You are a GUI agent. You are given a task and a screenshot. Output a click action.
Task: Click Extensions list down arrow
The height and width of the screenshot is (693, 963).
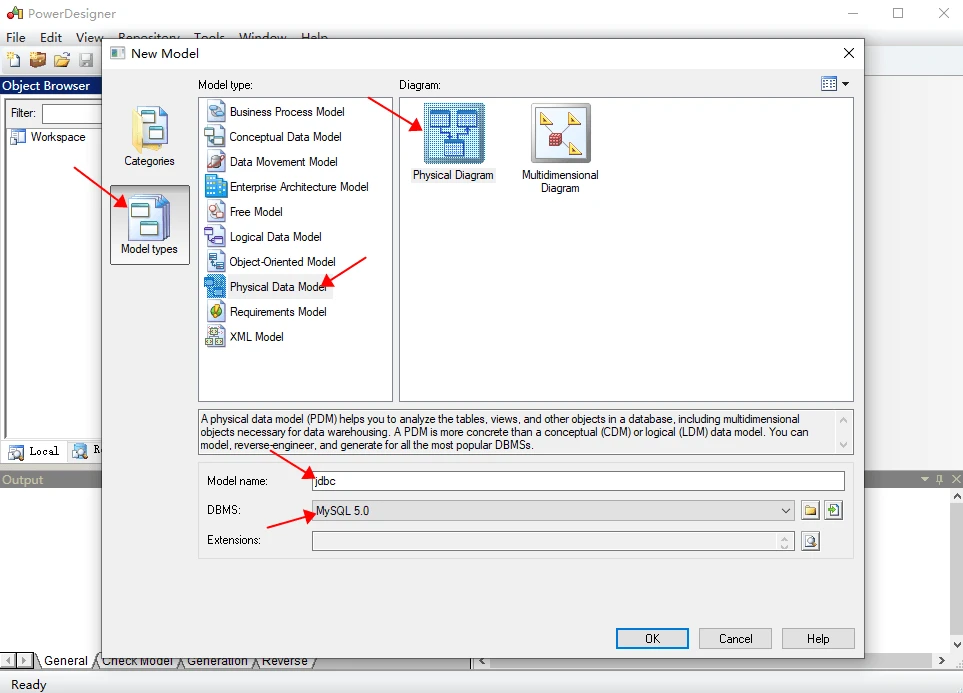pyautogui.click(x=784, y=546)
